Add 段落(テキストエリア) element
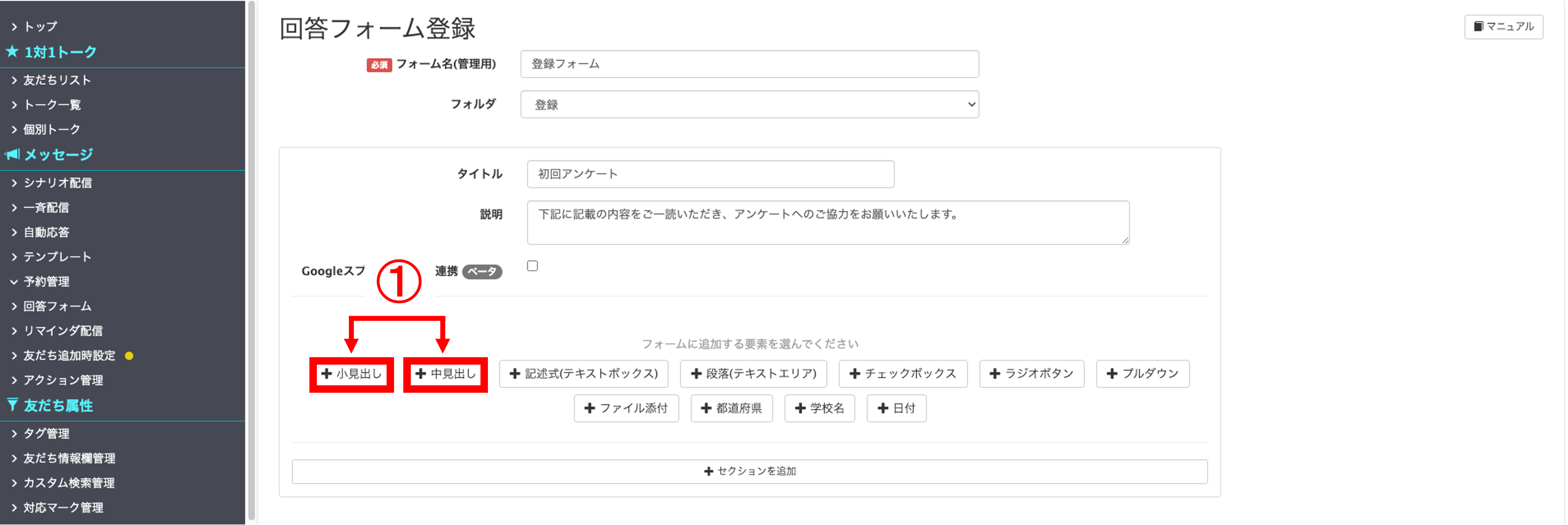The width and height of the screenshot is (1568, 525). pyautogui.click(x=754, y=373)
